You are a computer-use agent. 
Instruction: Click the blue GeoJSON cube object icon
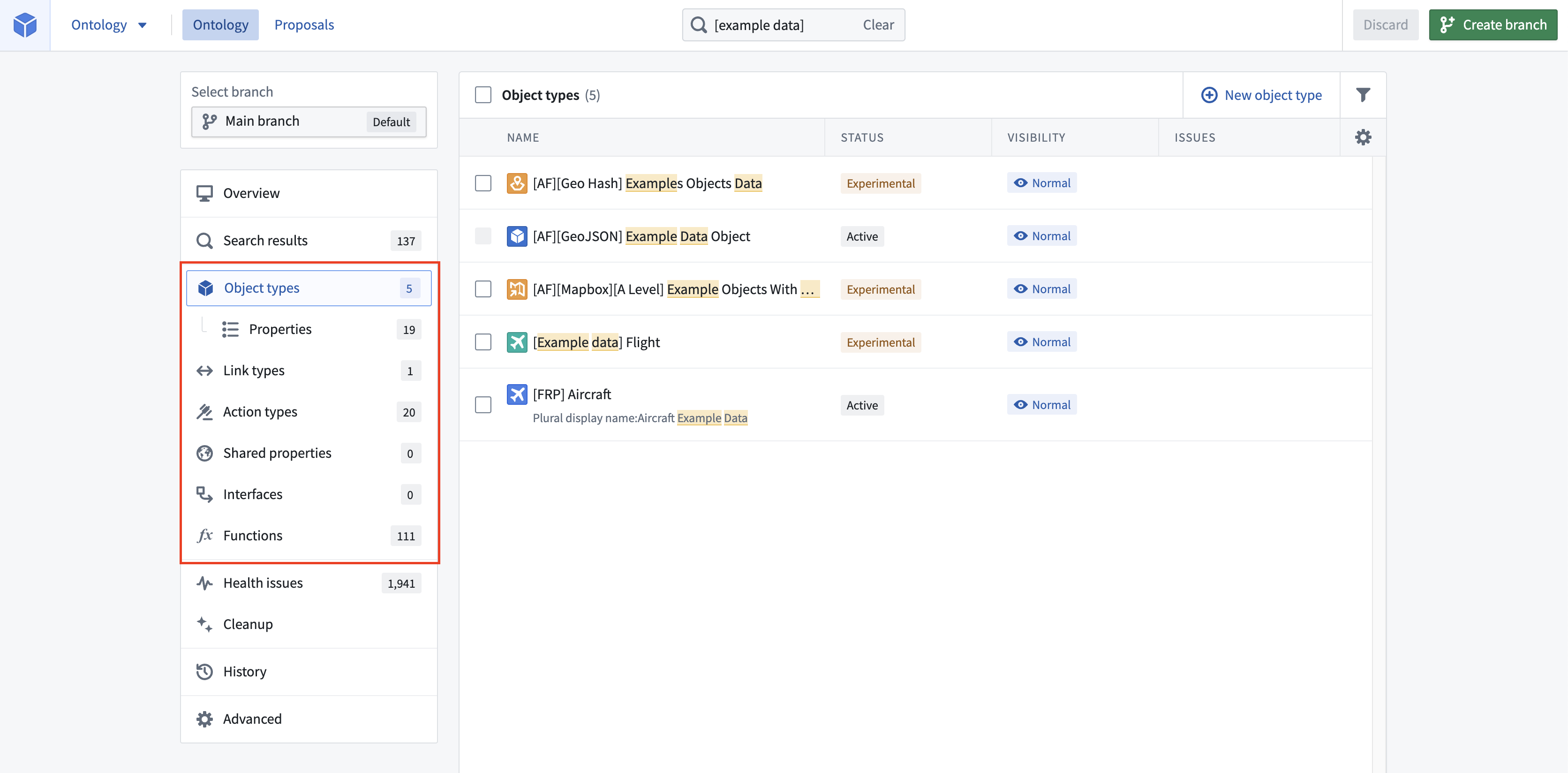[x=517, y=236]
